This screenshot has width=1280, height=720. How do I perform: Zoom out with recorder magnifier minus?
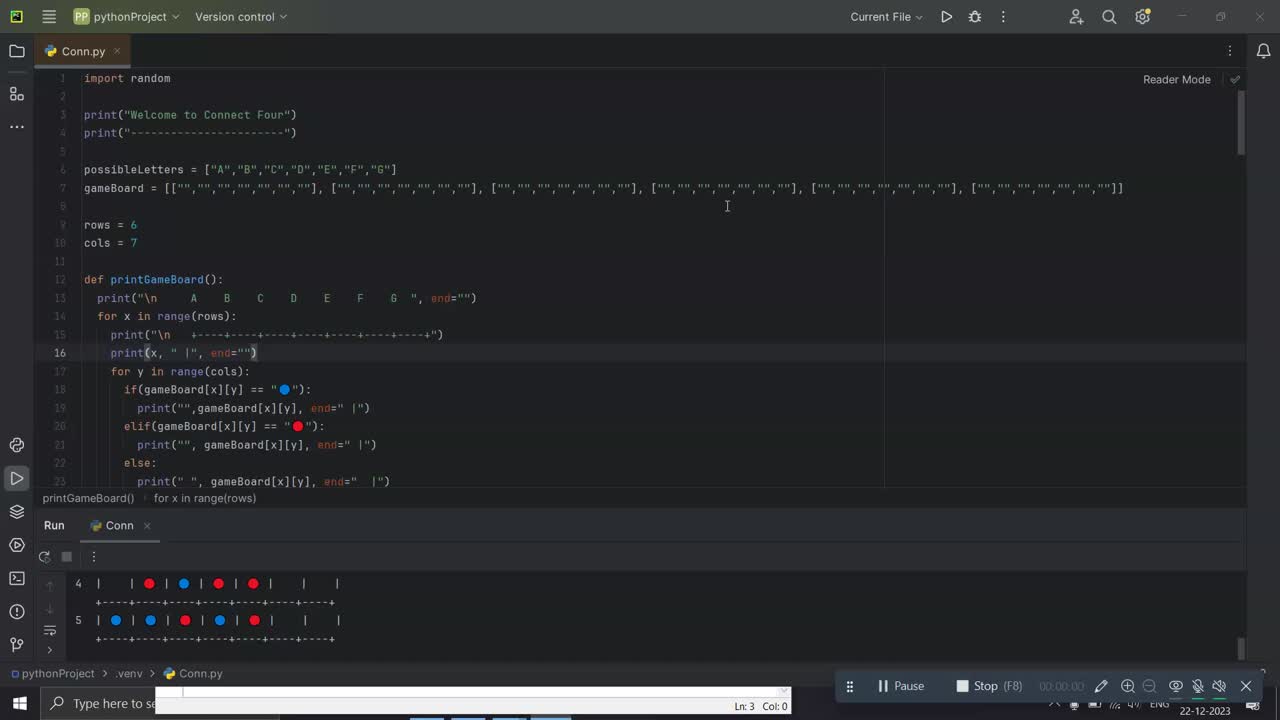(x=1149, y=686)
